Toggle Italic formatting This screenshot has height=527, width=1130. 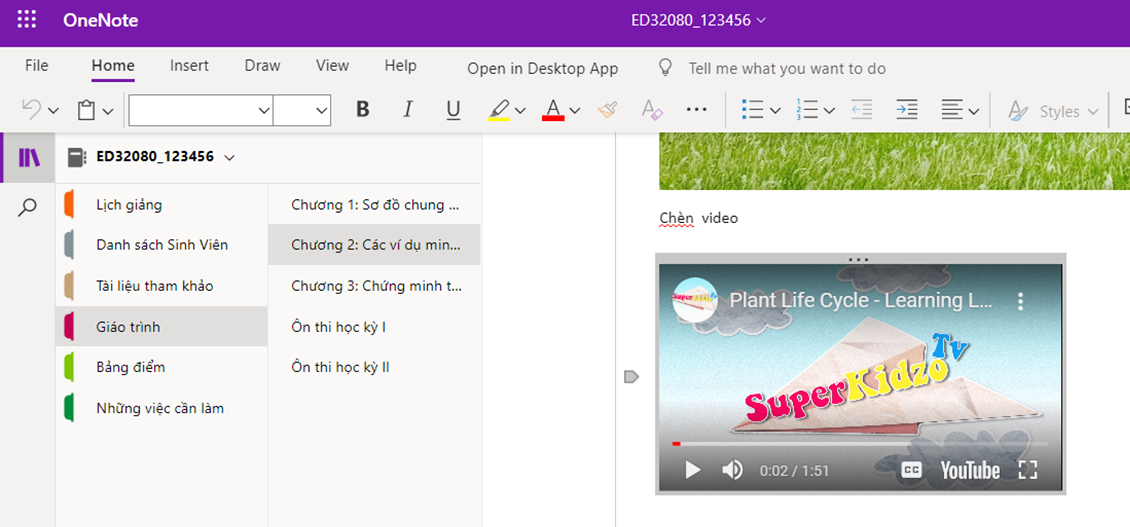(408, 110)
